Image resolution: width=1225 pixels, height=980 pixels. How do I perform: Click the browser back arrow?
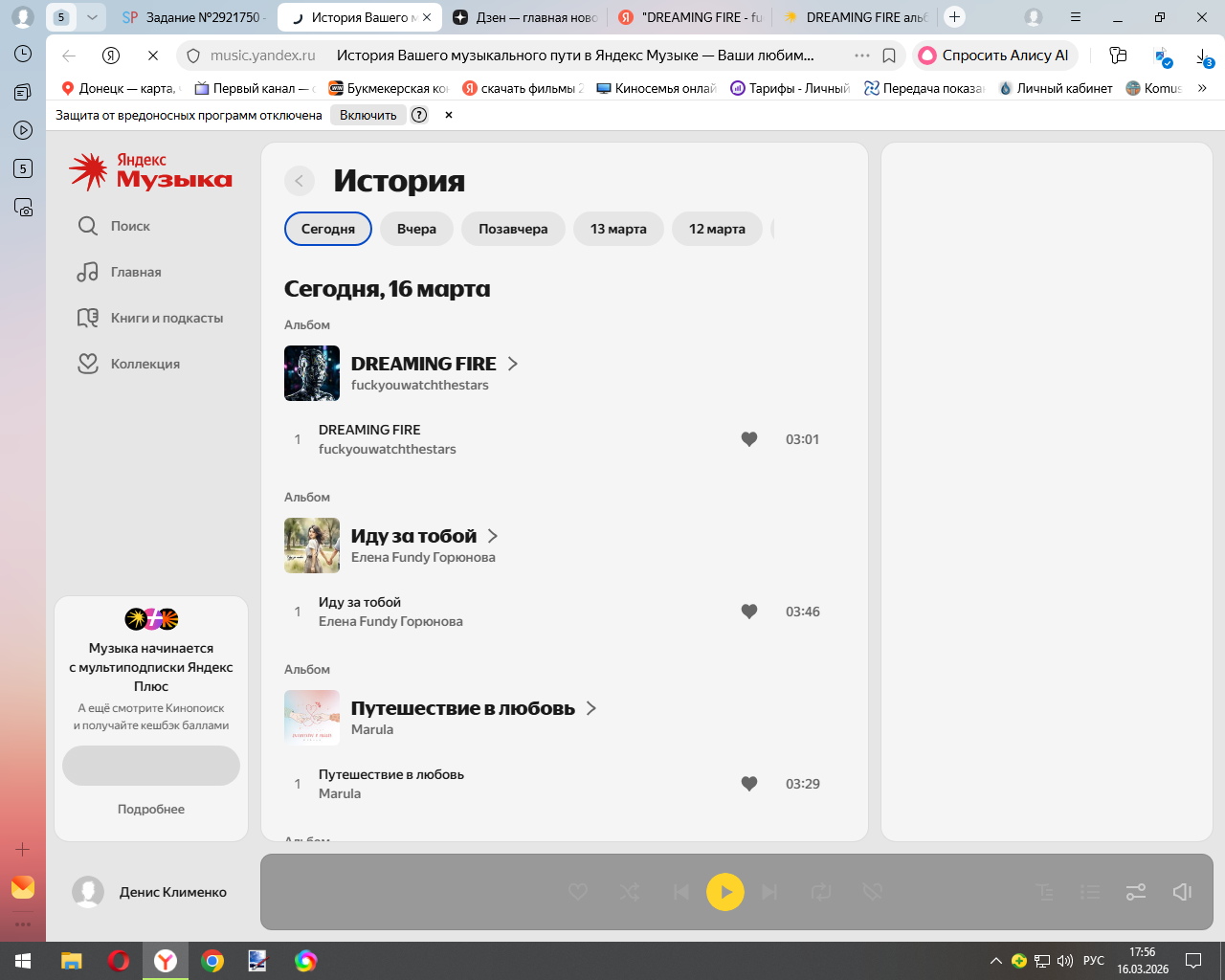pyautogui.click(x=69, y=56)
